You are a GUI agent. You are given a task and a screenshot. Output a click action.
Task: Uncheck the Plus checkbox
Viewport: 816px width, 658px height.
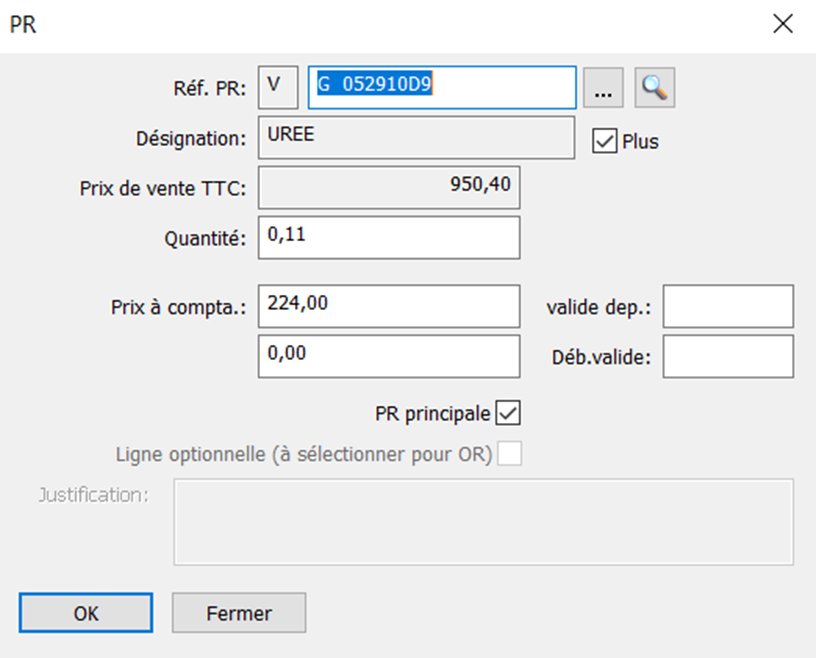(x=605, y=141)
